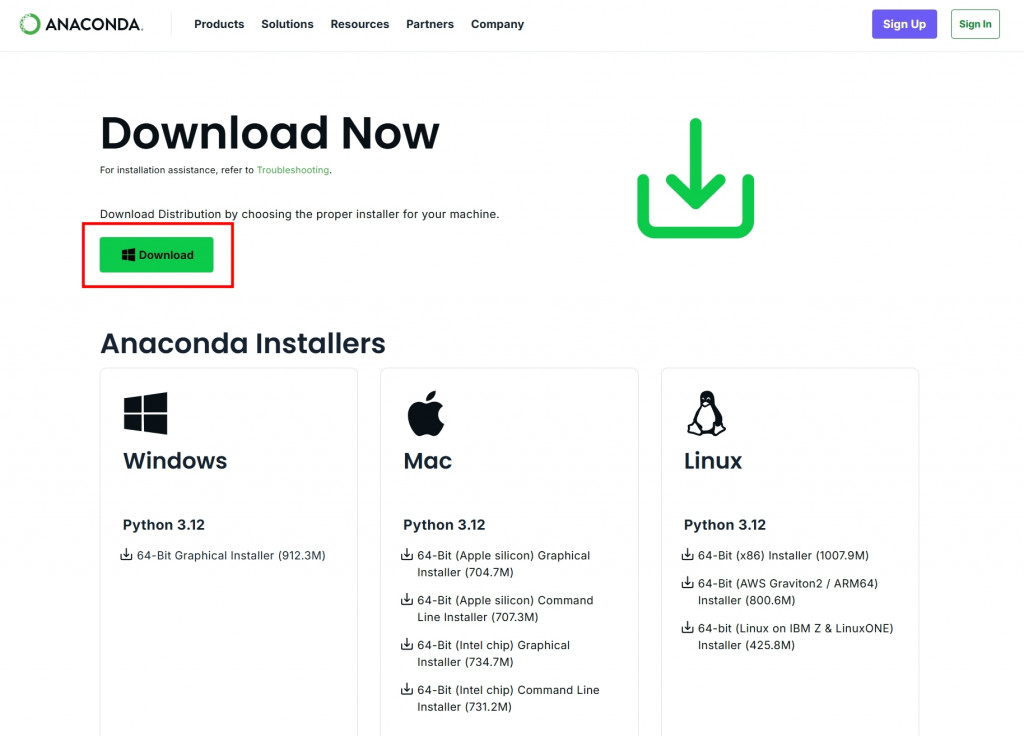Download Apple silicon Graphical Installer (704.7M)
This screenshot has height=736, width=1024.
504,564
